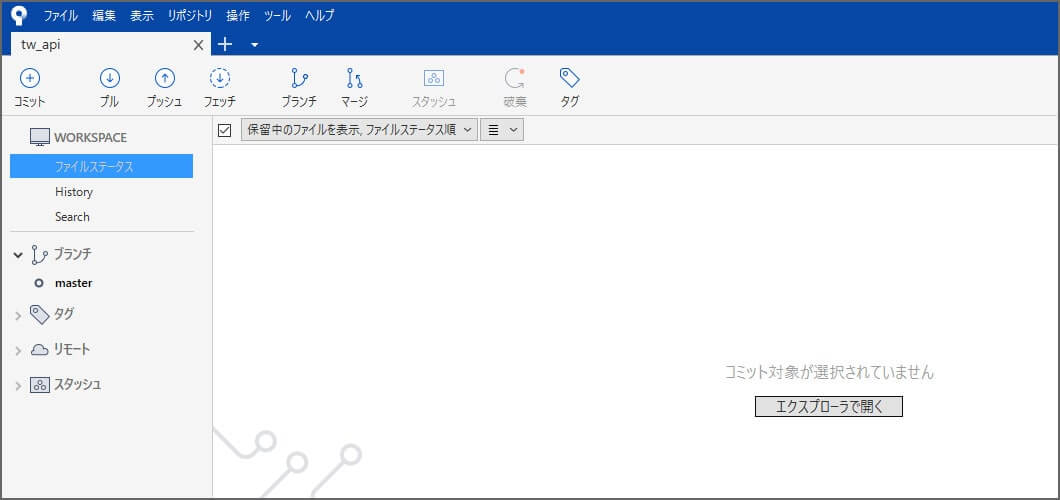The width and height of the screenshot is (1060, 500).
Task: Open the リポジトリ menu
Action: tap(189, 16)
